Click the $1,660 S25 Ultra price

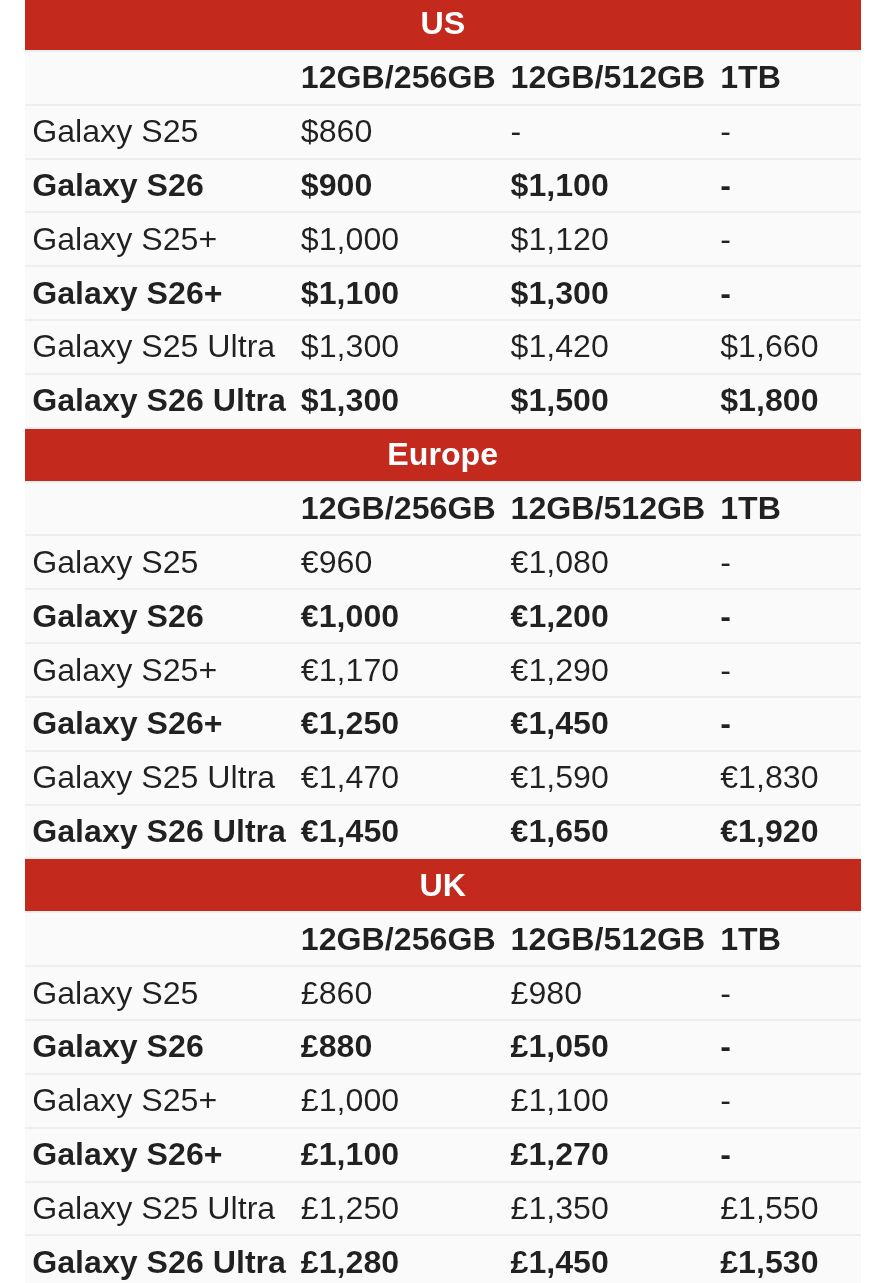click(769, 346)
